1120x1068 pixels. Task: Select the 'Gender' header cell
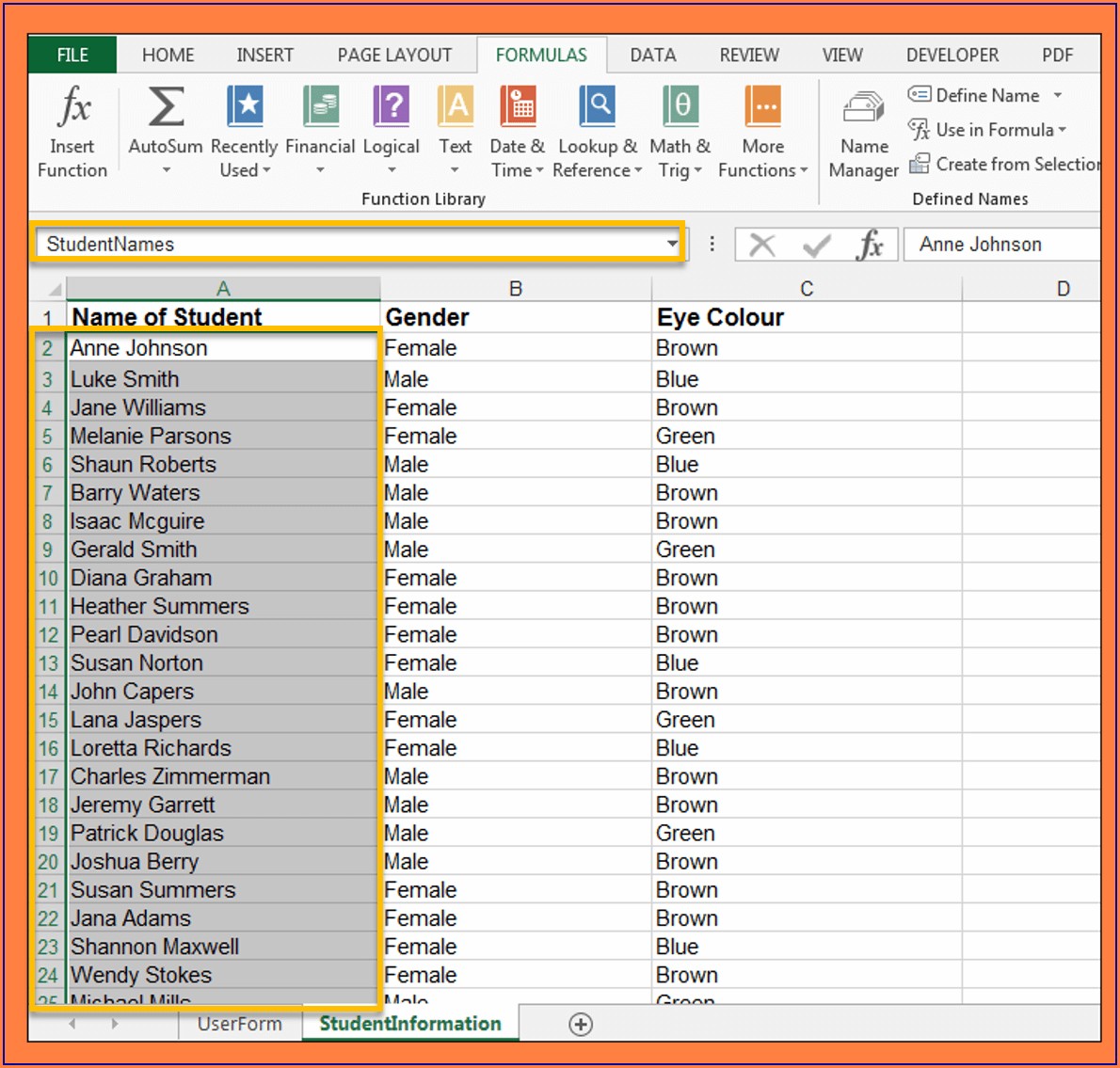click(516, 317)
